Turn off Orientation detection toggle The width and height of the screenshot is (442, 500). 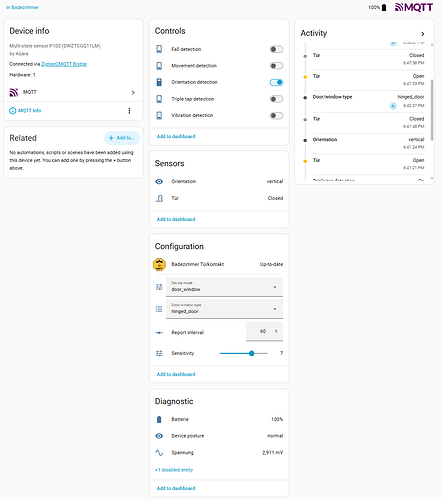tap(276, 82)
